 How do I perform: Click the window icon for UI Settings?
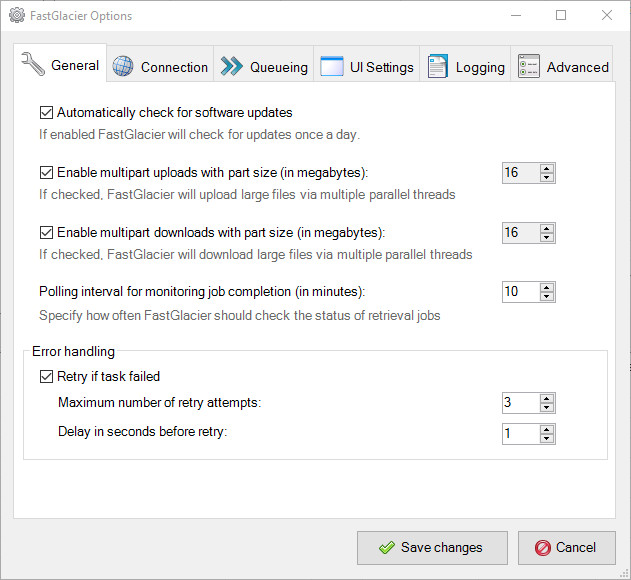(x=332, y=66)
